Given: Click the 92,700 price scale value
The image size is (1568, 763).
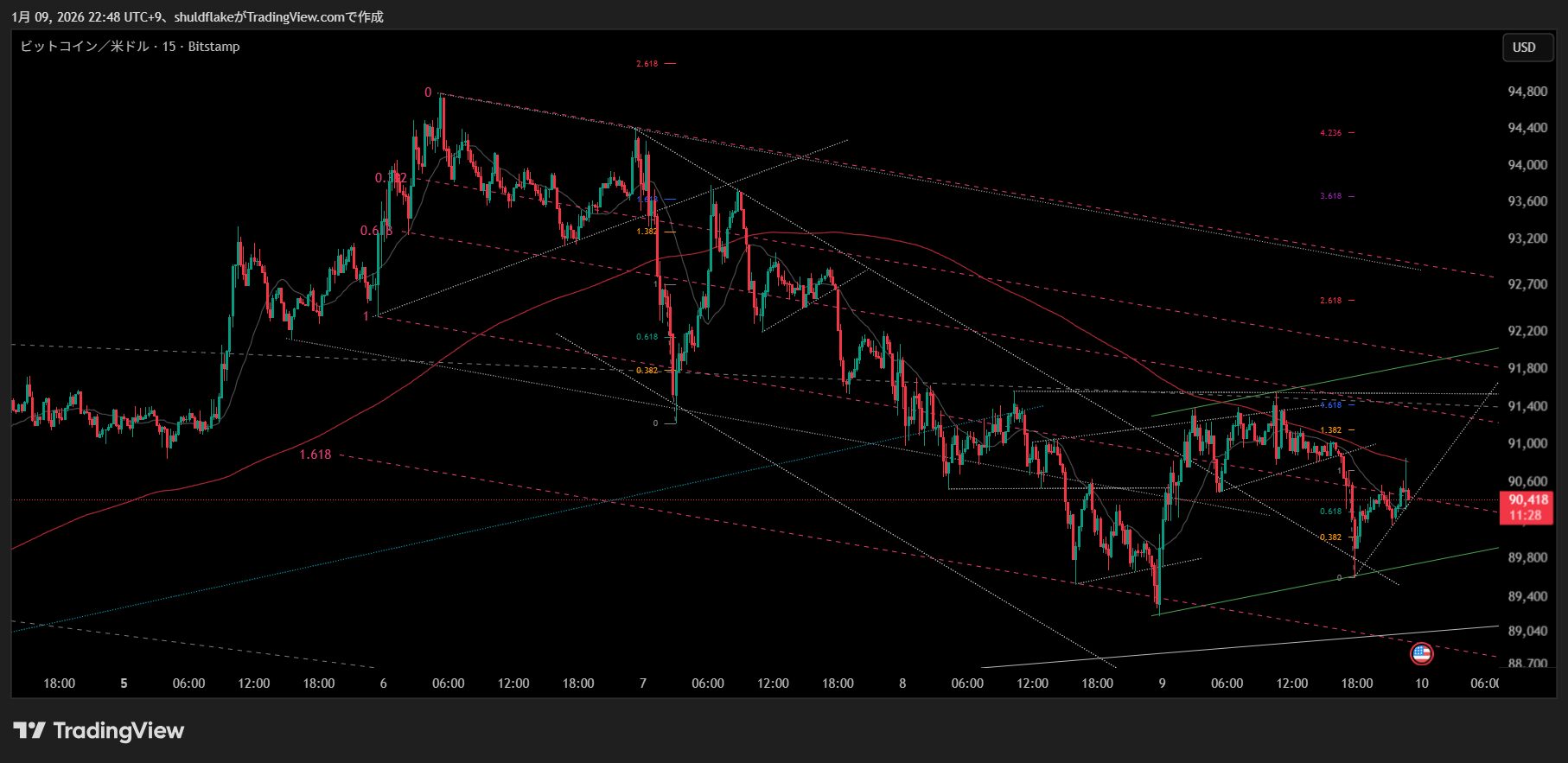Looking at the screenshot, I should pyautogui.click(x=1527, y=284).
